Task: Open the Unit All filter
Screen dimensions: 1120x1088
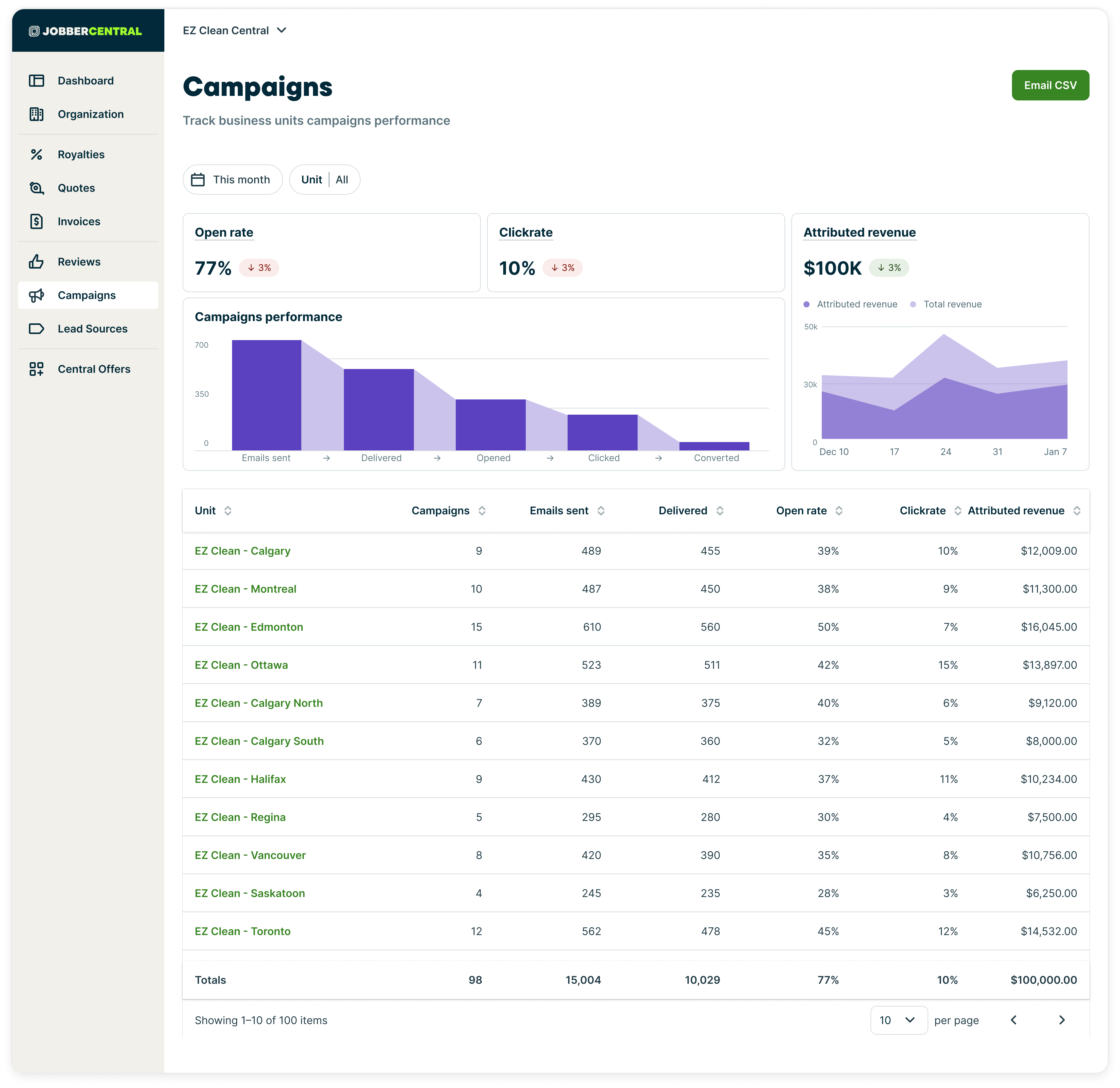Action: coord(325,179)
